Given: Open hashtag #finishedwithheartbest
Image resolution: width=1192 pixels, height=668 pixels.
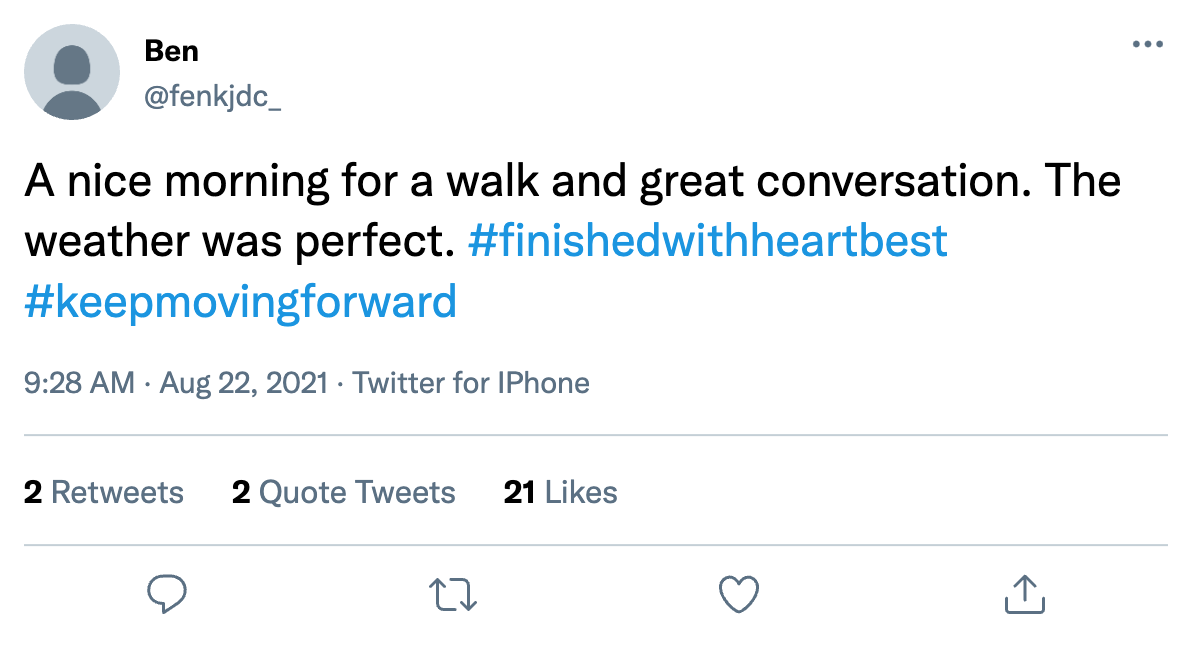Looking at the screenshot, I should [x=707, y=242].
